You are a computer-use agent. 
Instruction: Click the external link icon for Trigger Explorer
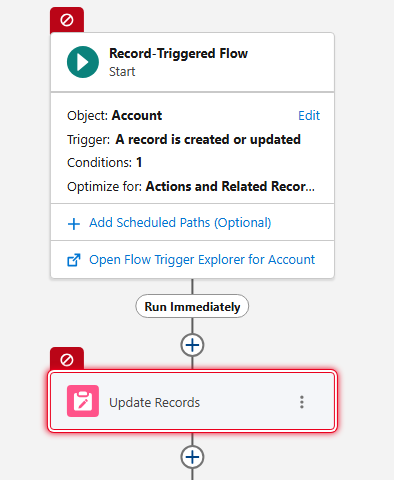[74, 260]
